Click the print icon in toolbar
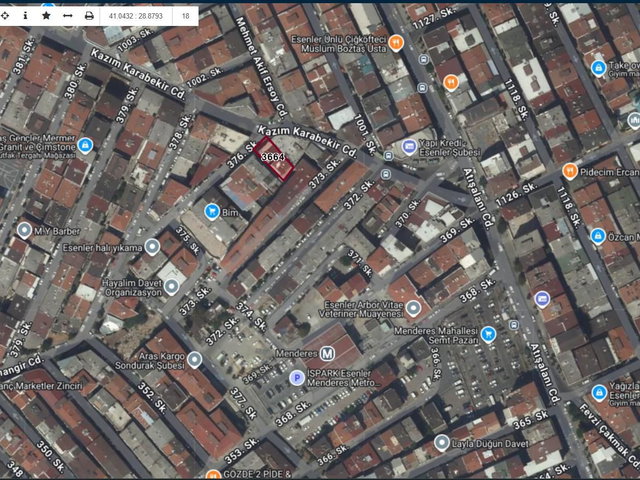Image resolution: width=640 pixels, height=480 pixels. tap(89, 16)
